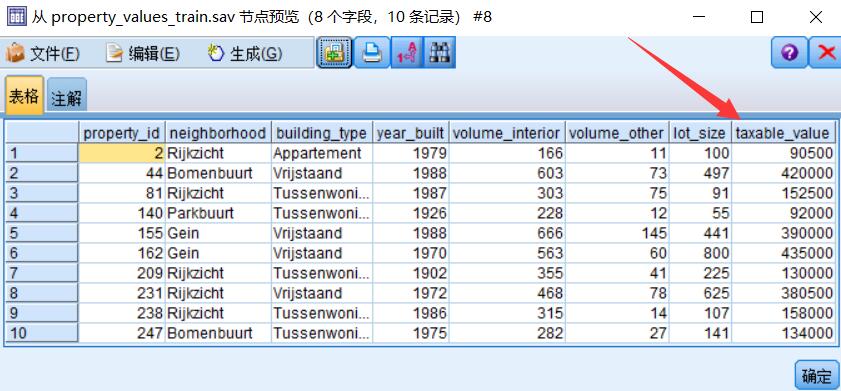Click property_id cell 231
Image resolution: width=841 pixels, height=391 pixels.
[122, 293]
